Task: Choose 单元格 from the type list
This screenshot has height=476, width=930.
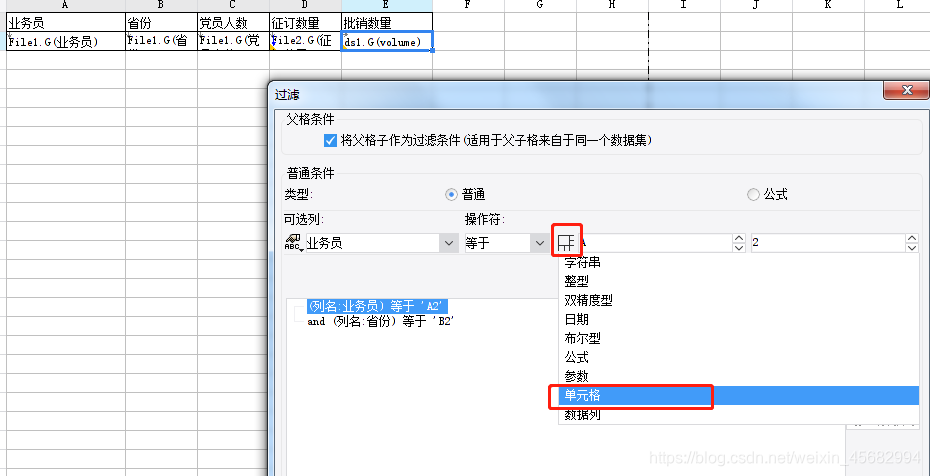Action: tap(739, 395)
